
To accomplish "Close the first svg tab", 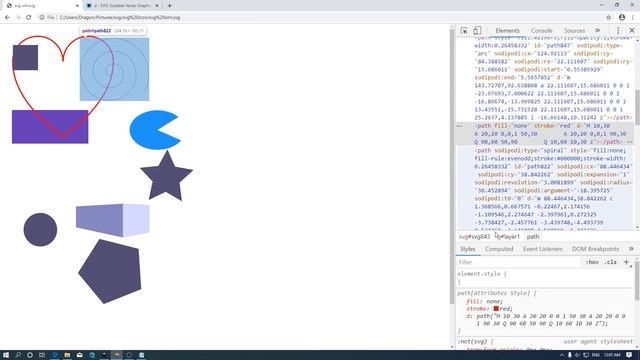I will coord(77,6).
